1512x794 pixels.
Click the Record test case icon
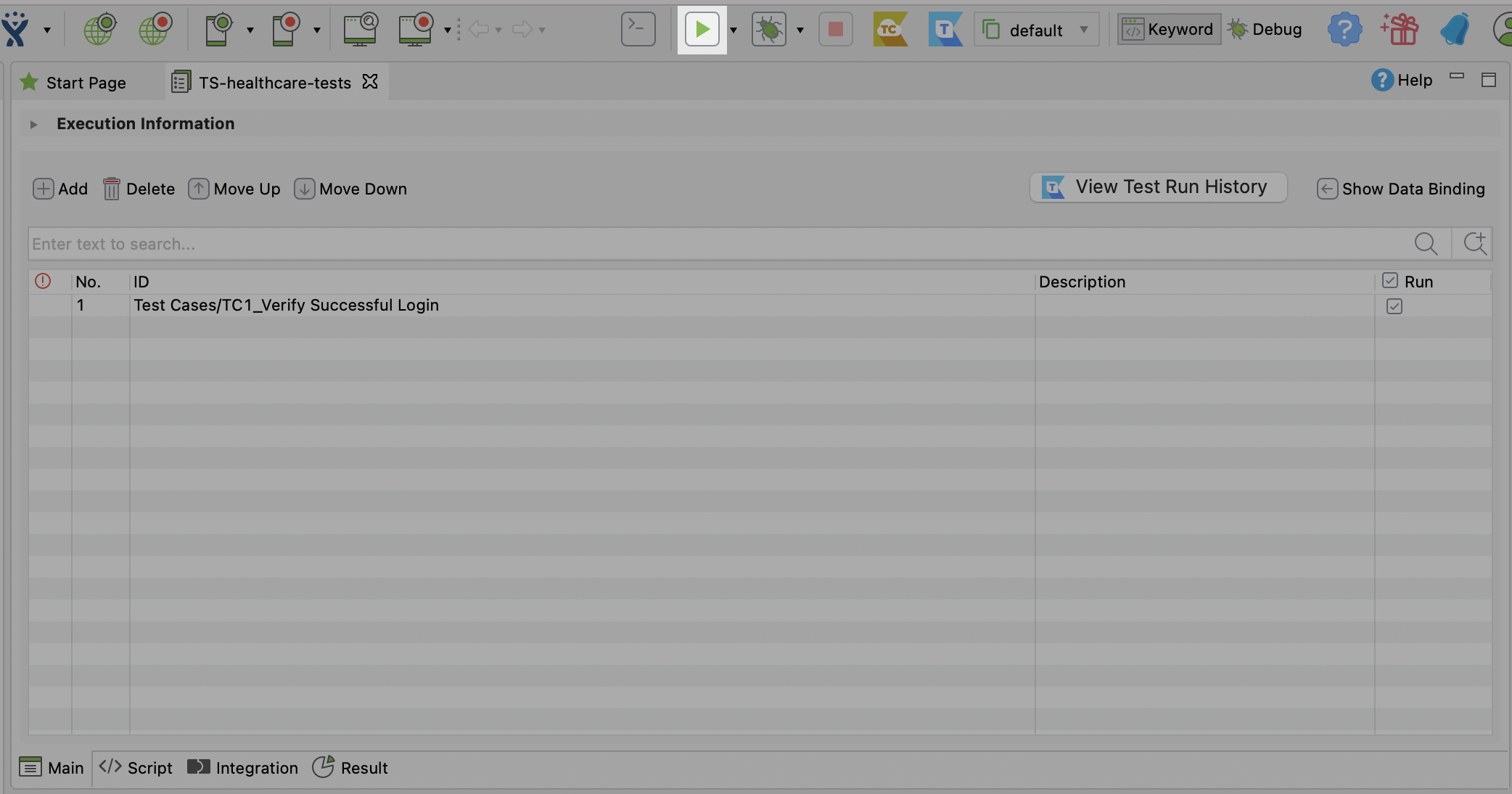pos(155,28)
